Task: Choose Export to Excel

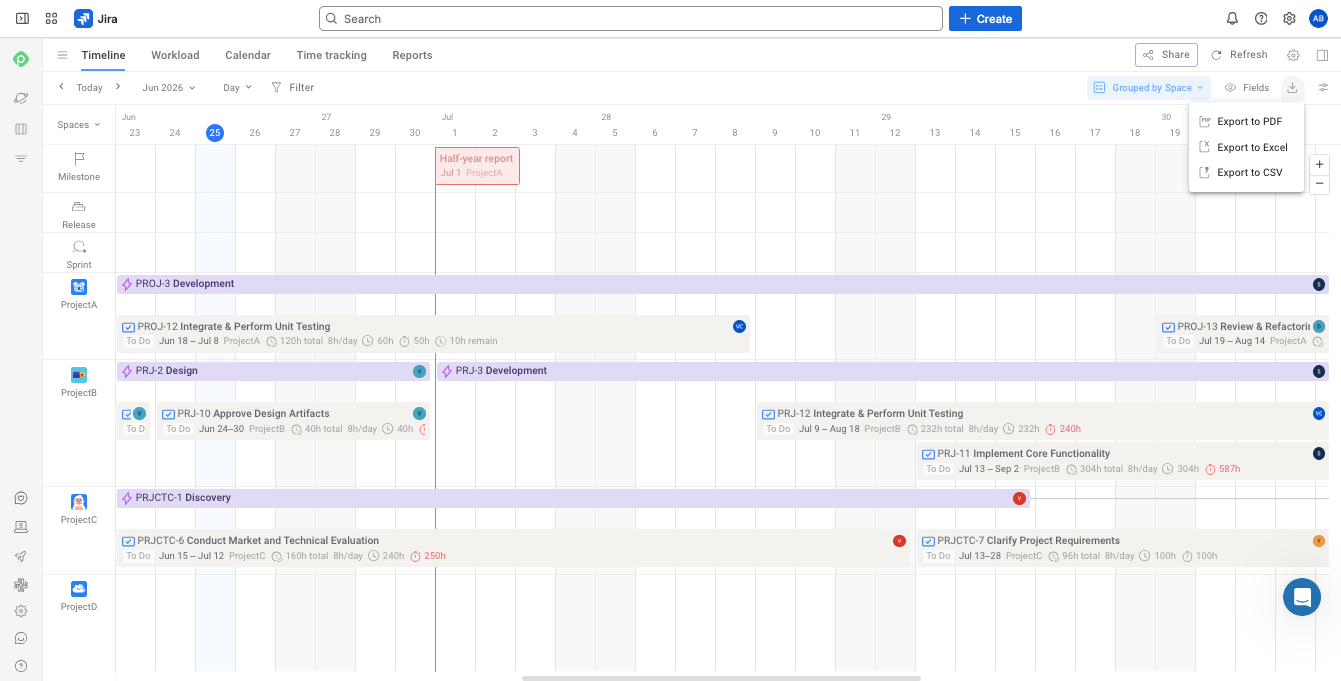Action: coord(1246,147)
